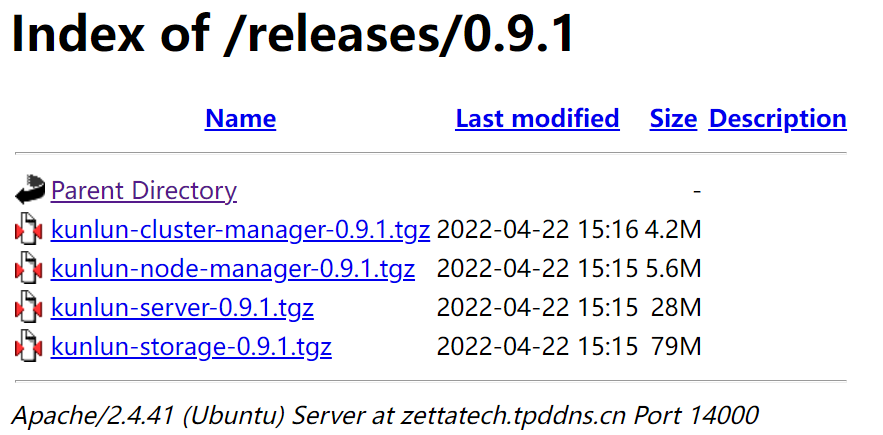
Task: Click the modified date of kunlun-server
Action: point(537,308)
